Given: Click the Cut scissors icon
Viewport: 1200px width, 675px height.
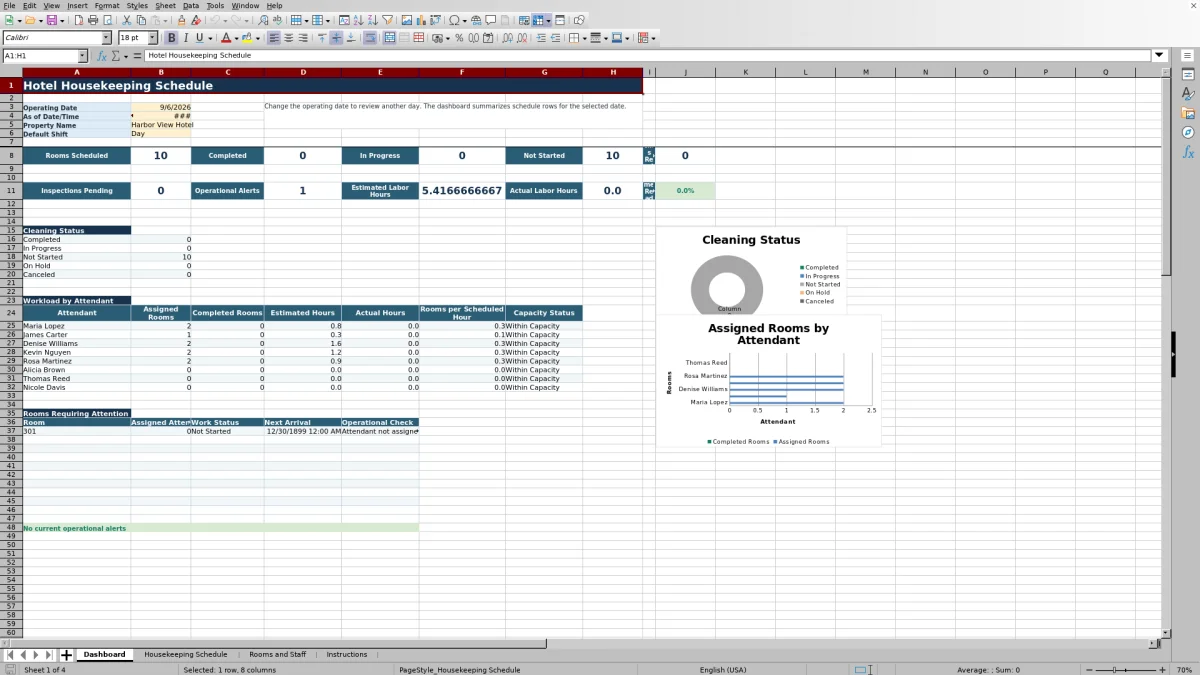Looking at the screenshot, I should pos(127,20).
